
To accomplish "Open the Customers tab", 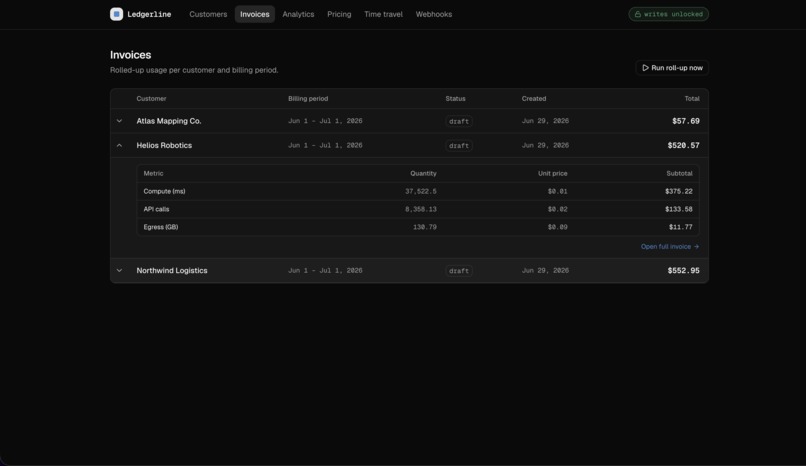I will point(208,14).
